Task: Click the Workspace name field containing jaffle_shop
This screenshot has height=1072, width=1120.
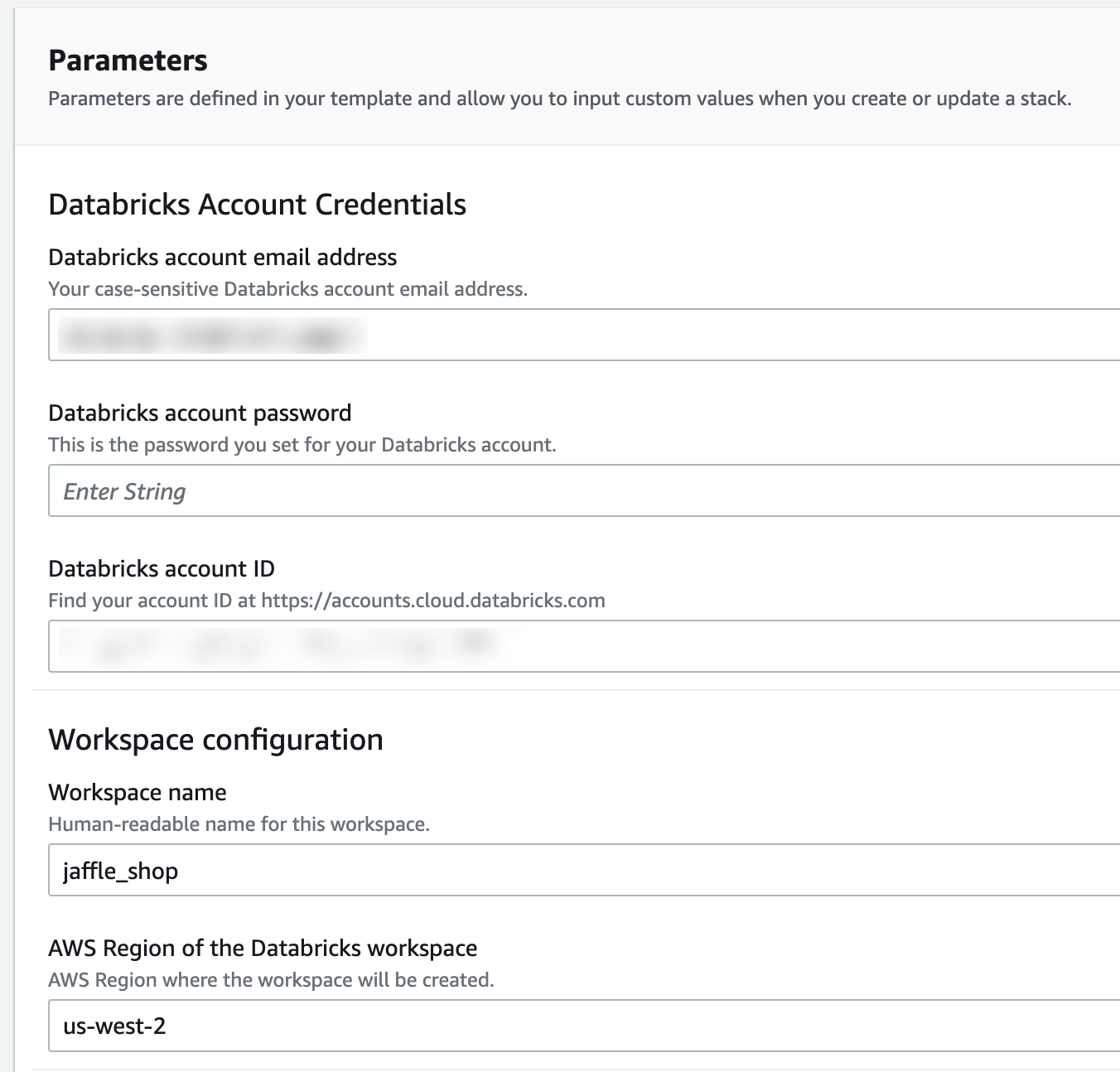Action: click(x=331, y=871)
